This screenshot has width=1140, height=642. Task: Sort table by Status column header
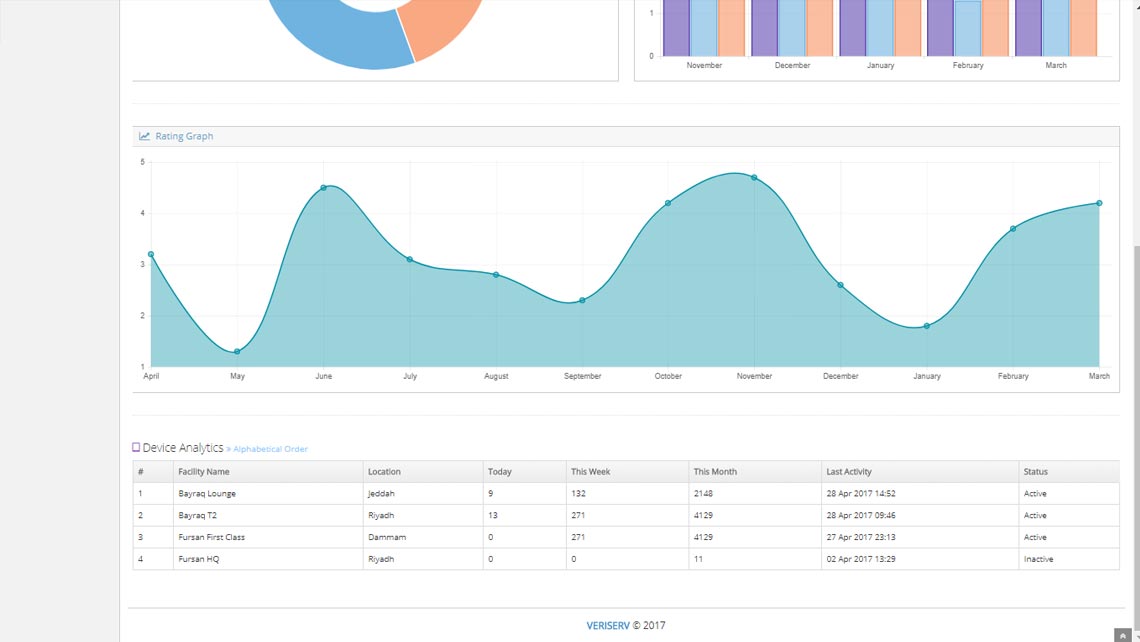point(1036,472)
